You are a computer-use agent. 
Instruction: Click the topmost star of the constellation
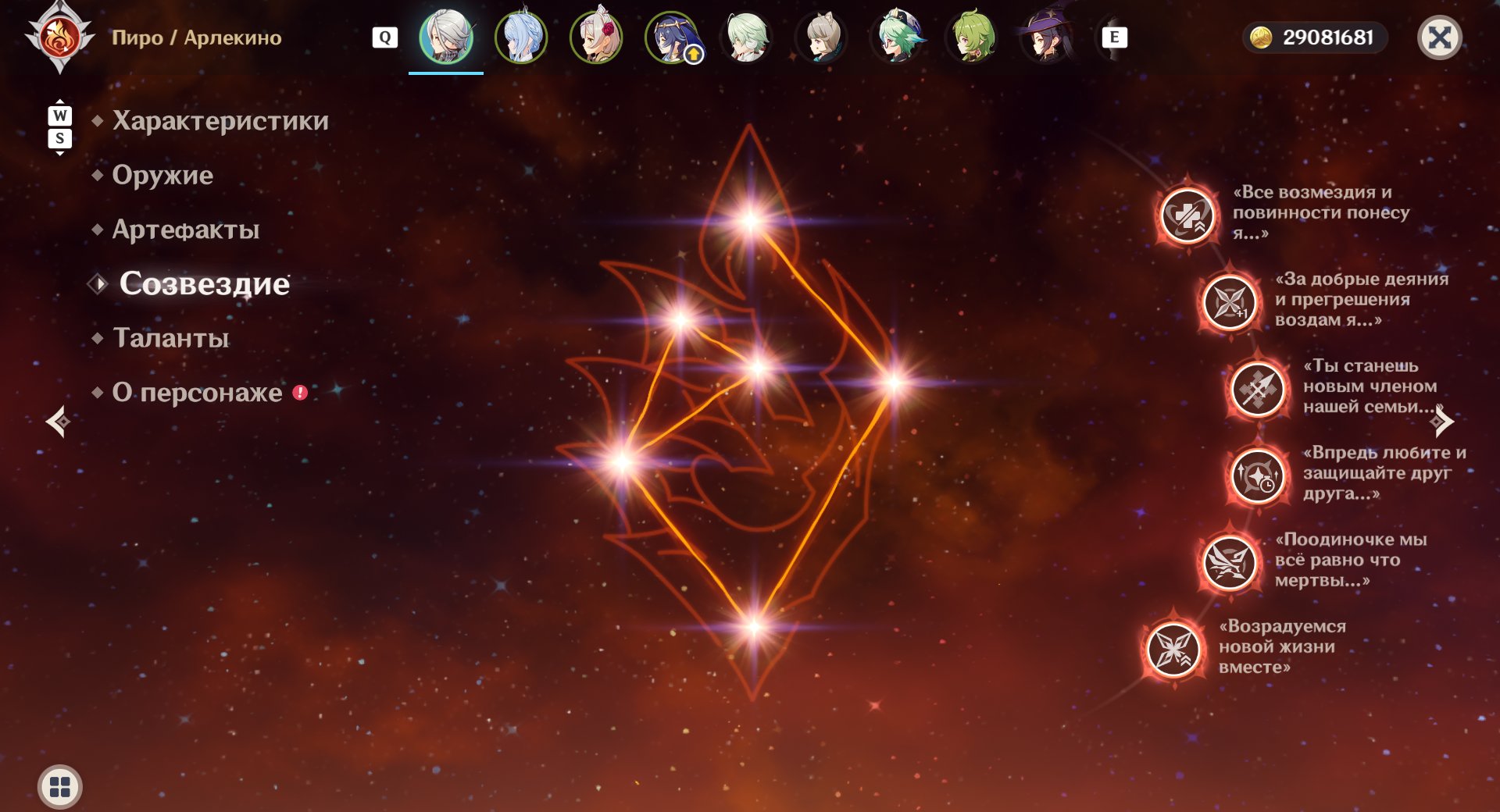click(x=751, y=220)
